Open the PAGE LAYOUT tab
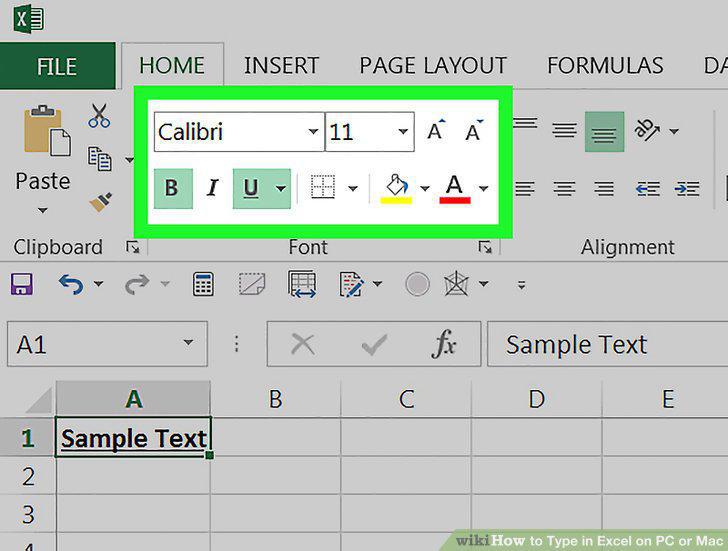 (x=433, y=65)
